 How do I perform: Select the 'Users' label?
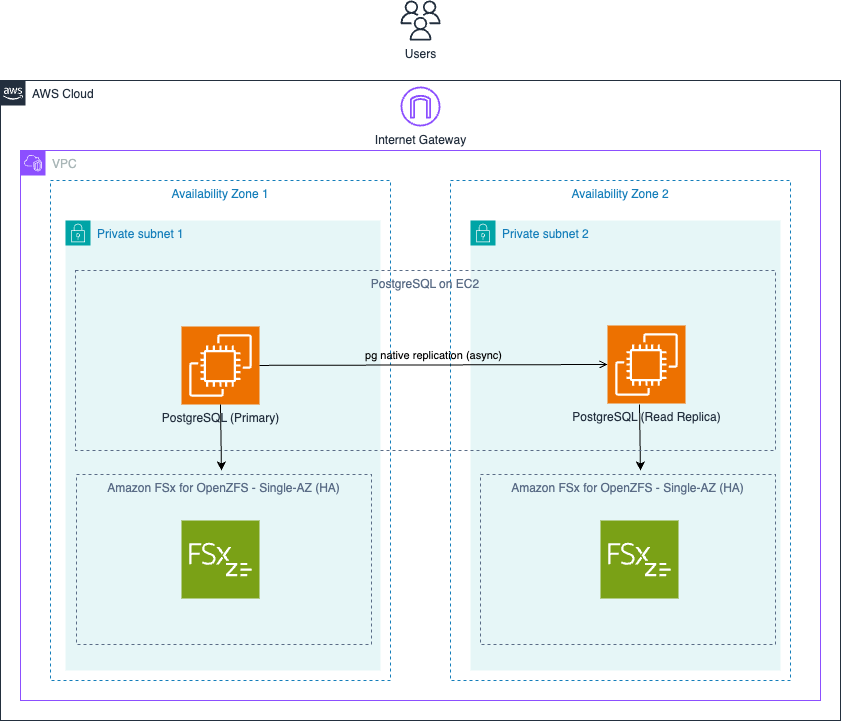420,54
